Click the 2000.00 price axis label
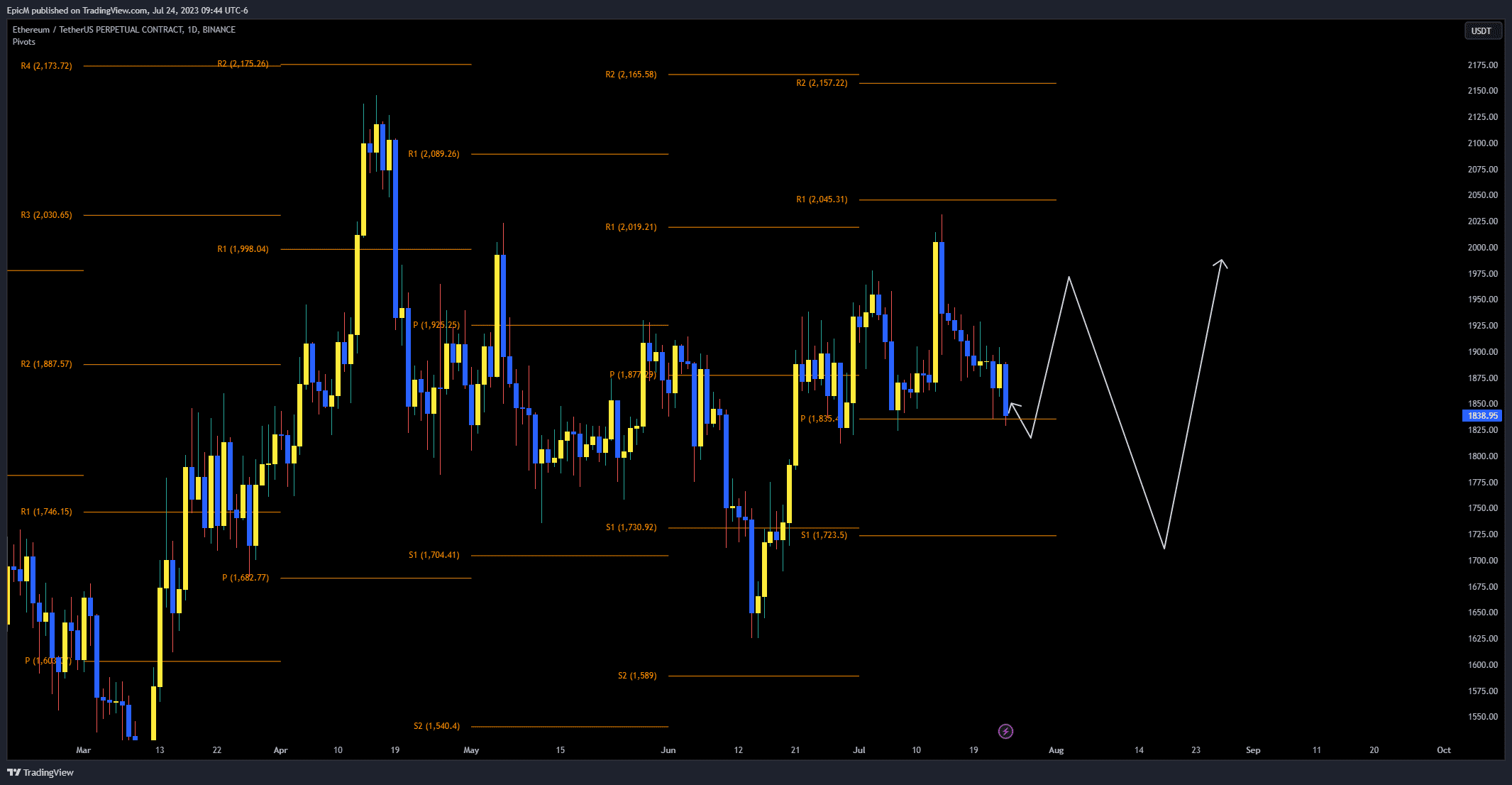The height and width of the screenshot is (785, 1512). (x=1482, y=248)
